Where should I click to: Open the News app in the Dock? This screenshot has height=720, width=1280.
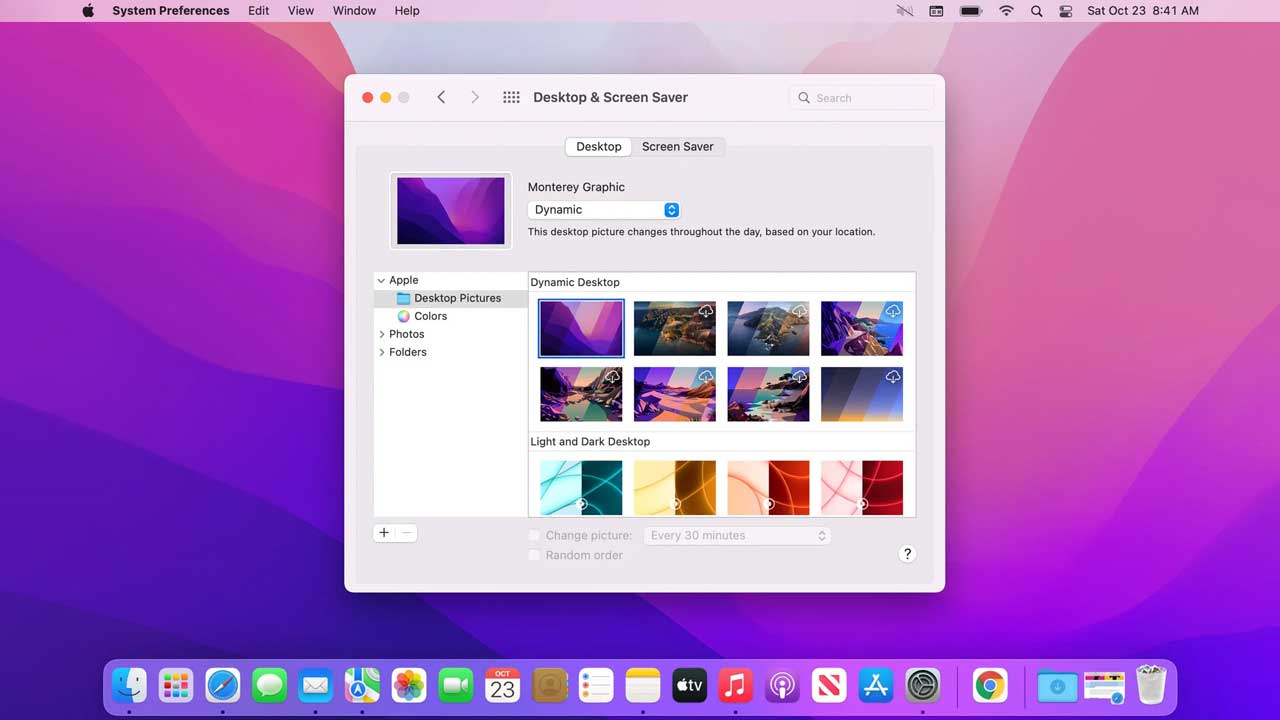(x=829, y=685)
